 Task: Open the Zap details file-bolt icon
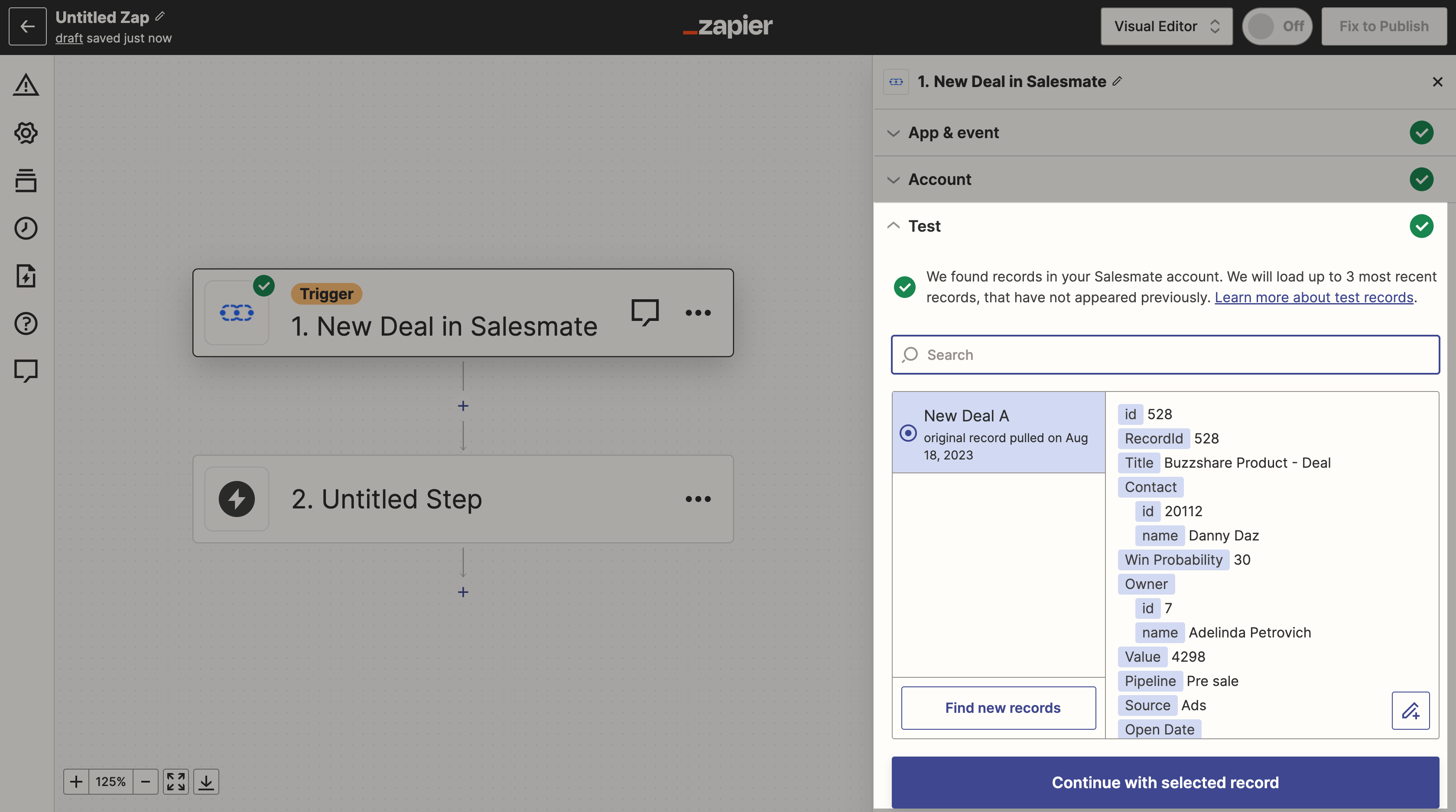pos(26,275)
